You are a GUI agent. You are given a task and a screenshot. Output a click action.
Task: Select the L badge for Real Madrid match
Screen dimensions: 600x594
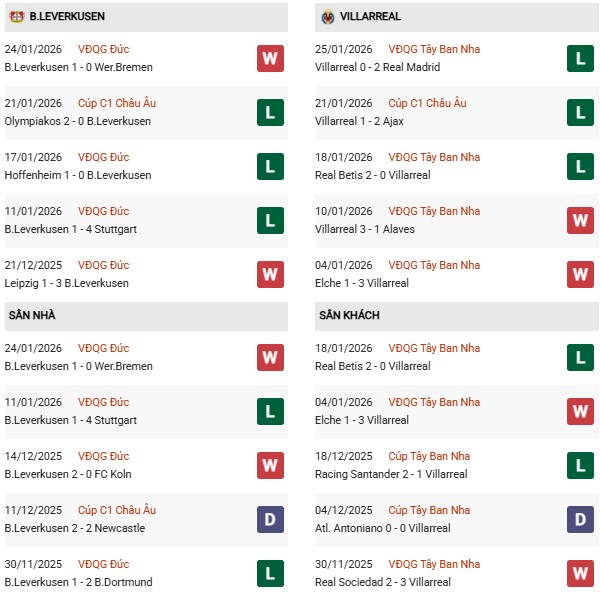click(x=581, y=59)
